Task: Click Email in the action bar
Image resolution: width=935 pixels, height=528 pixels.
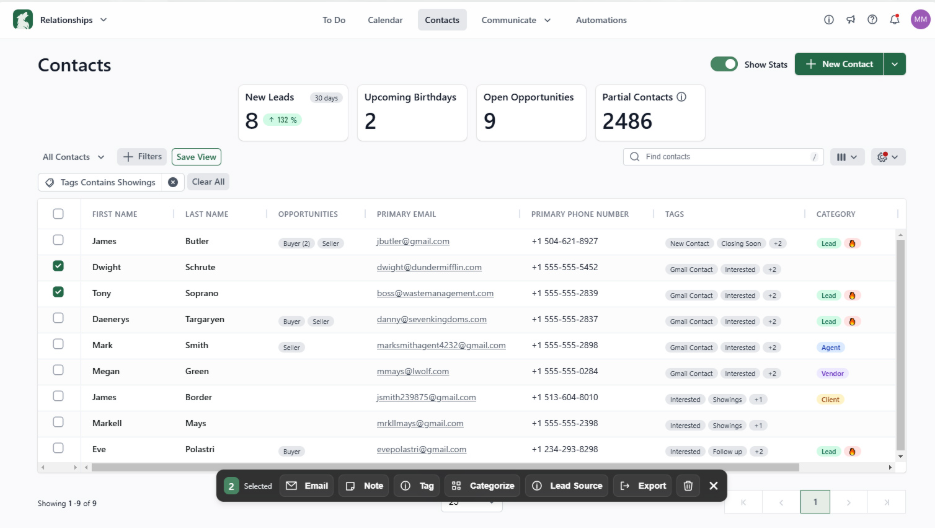Action: (307, 486)
